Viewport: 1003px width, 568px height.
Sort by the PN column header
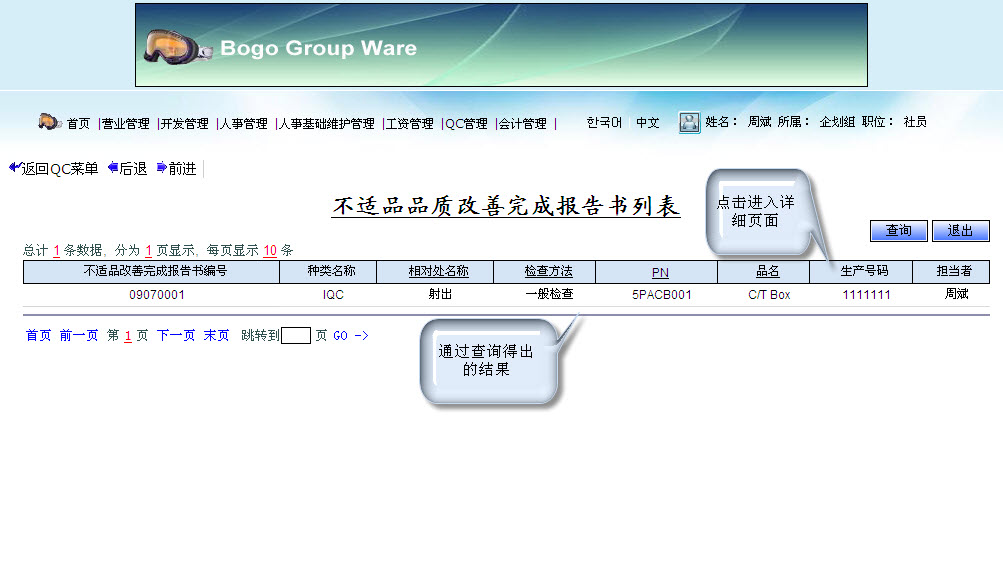660,272
